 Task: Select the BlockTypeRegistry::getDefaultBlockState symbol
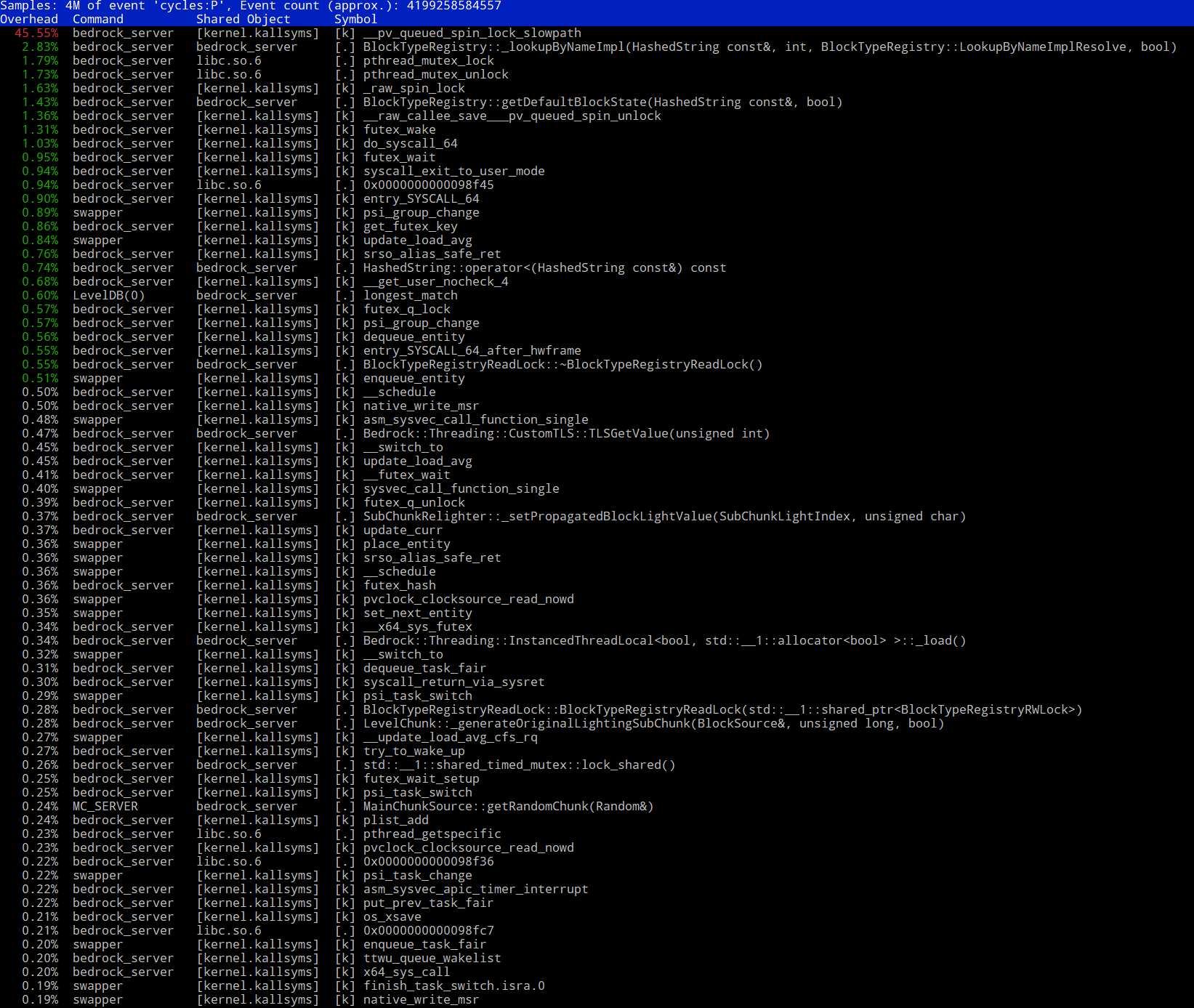(x=603, y=102)
